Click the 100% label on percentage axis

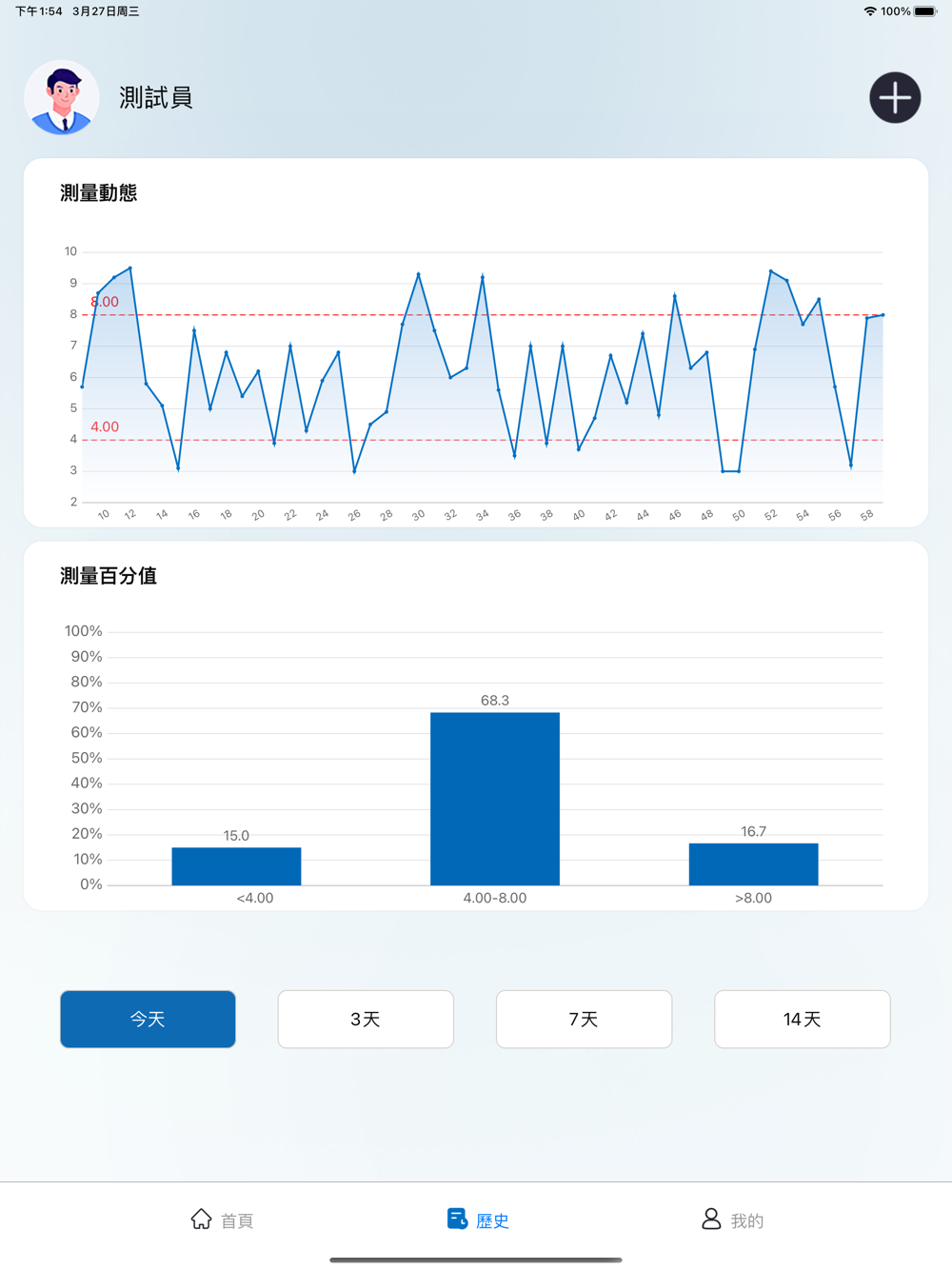click(84, 631)
